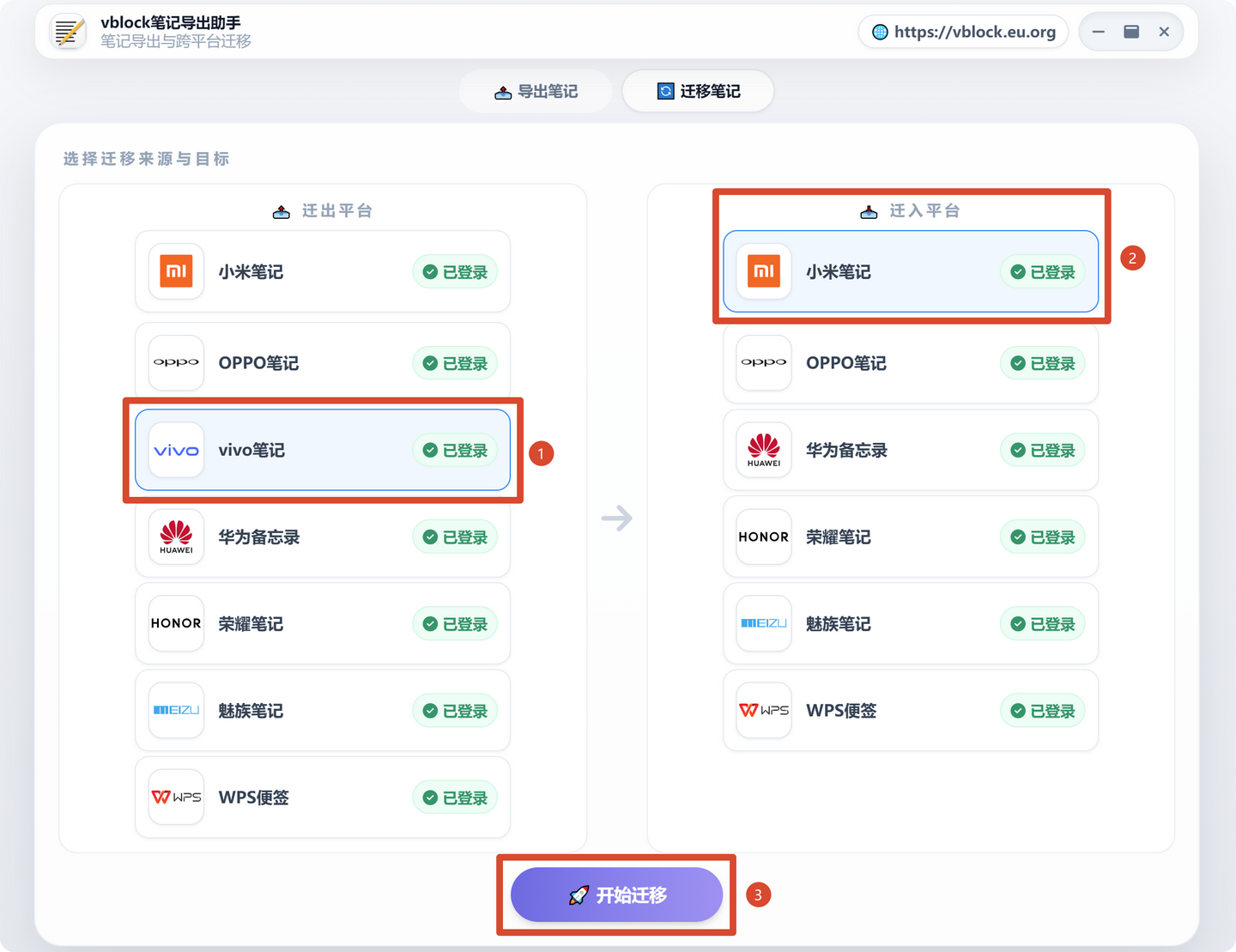
Task: Select 魅族笔记 as source platform
Action: tap(323, 710)
